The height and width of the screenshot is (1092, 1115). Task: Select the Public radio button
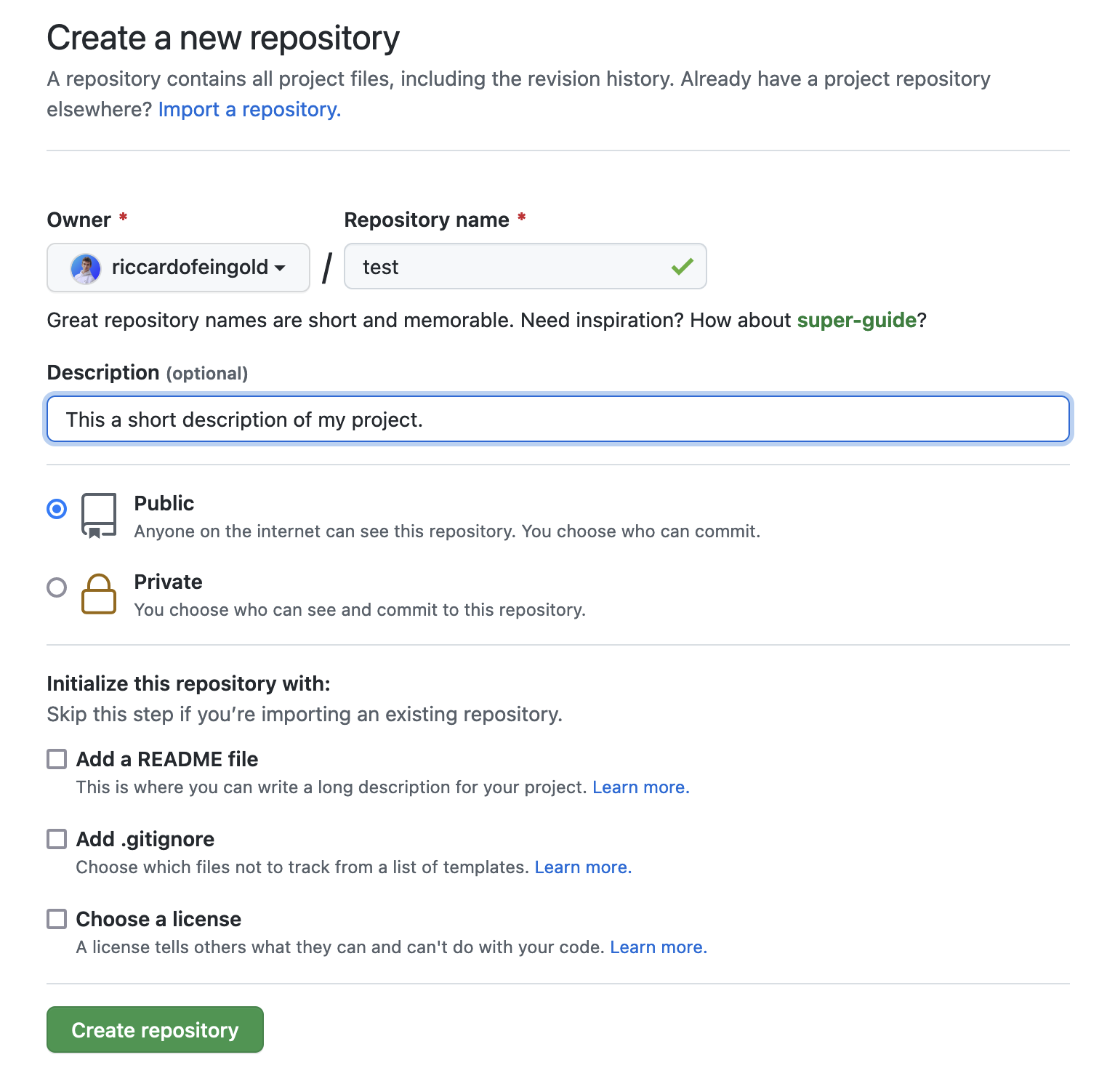tap(57, 508)
